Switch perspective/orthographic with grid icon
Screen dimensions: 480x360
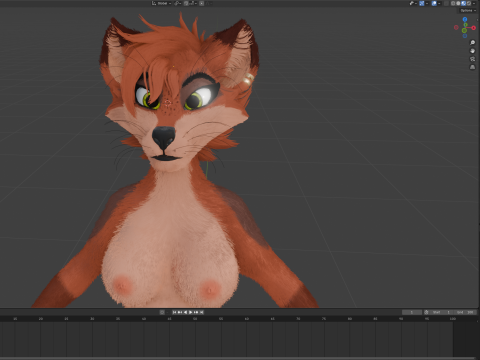472,67
